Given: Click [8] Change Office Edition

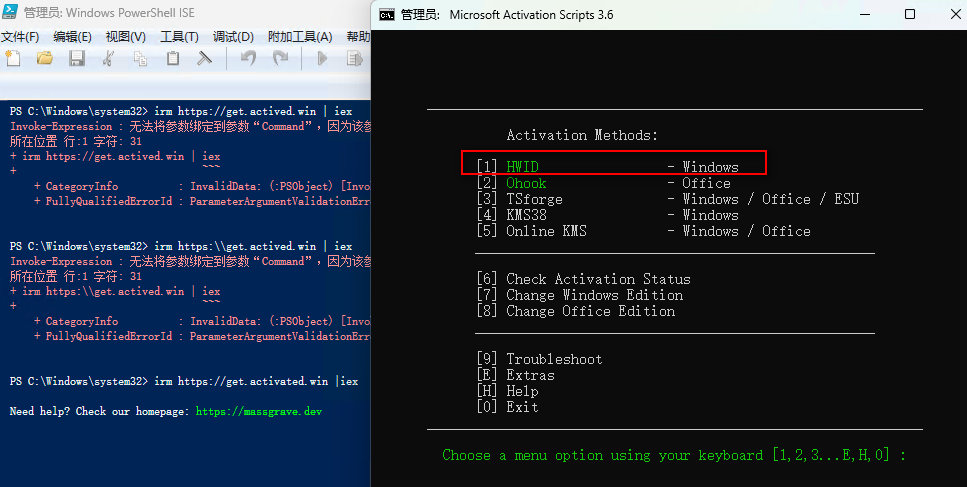Looking at the screenshot, I should 575,311.
